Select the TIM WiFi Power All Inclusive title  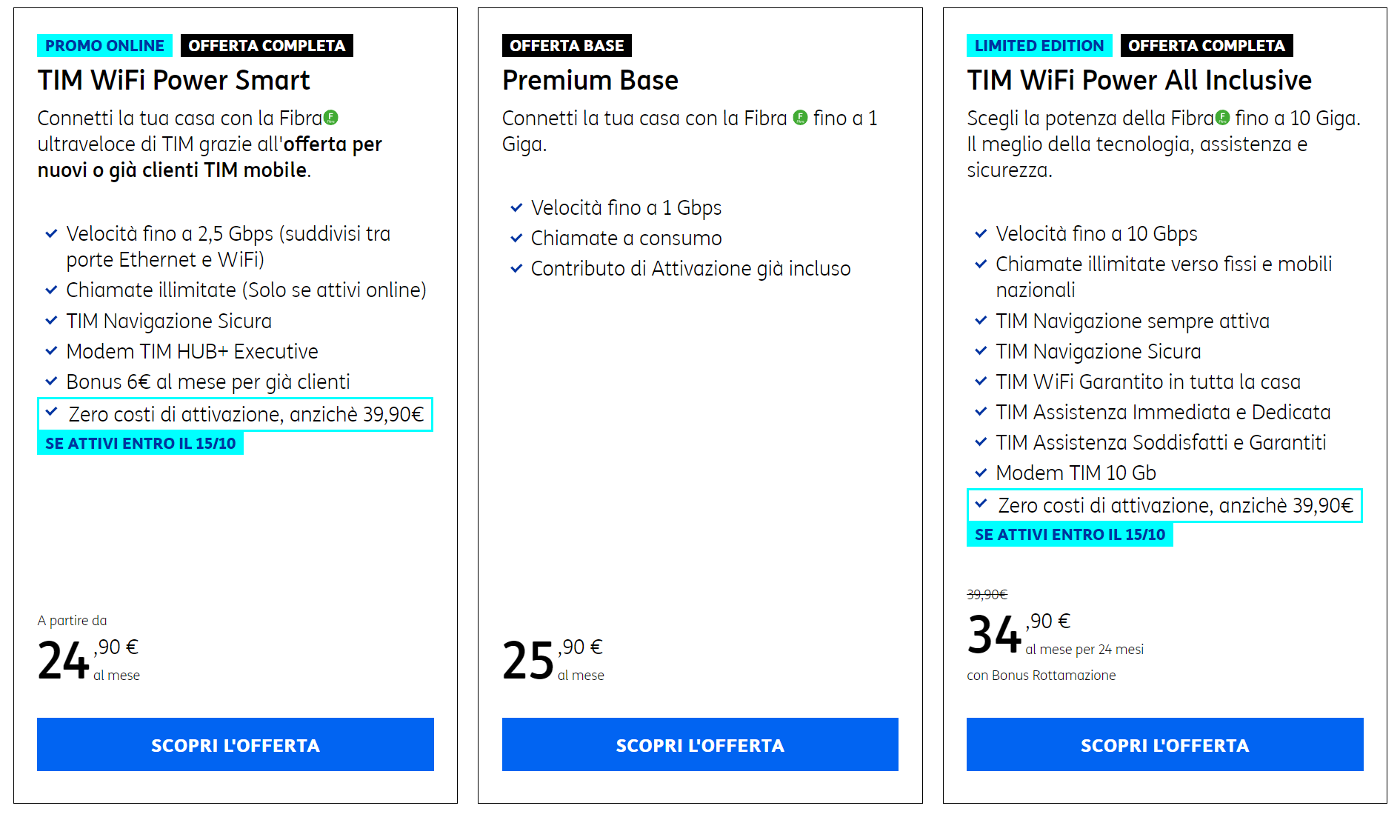pyautogui.click(x=1139, y=80)
